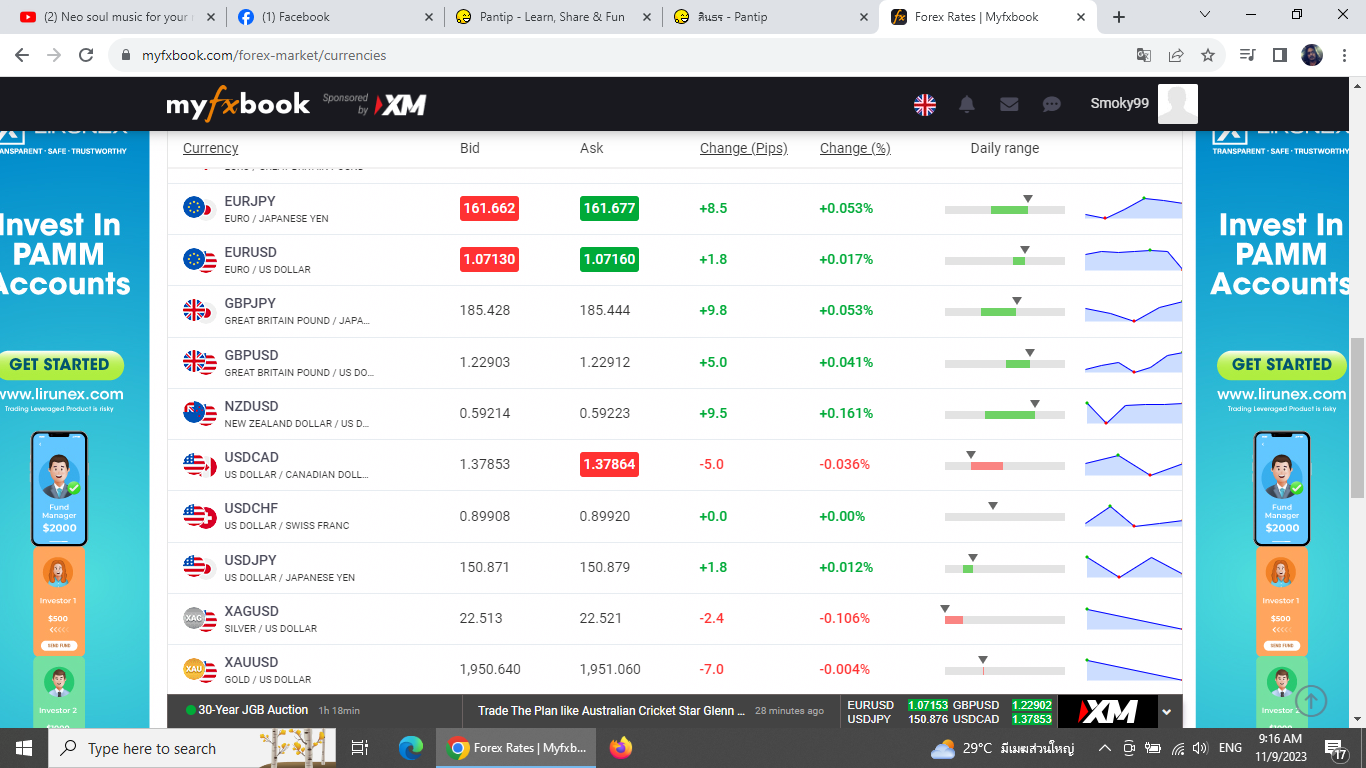Click the myfxbook logo
This screenshot has height=768, width=1366.
pos(238,104)
